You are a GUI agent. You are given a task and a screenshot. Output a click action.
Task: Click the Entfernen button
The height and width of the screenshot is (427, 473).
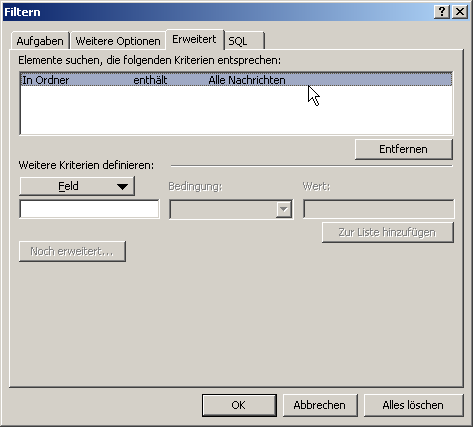click(x=404, y=149)
